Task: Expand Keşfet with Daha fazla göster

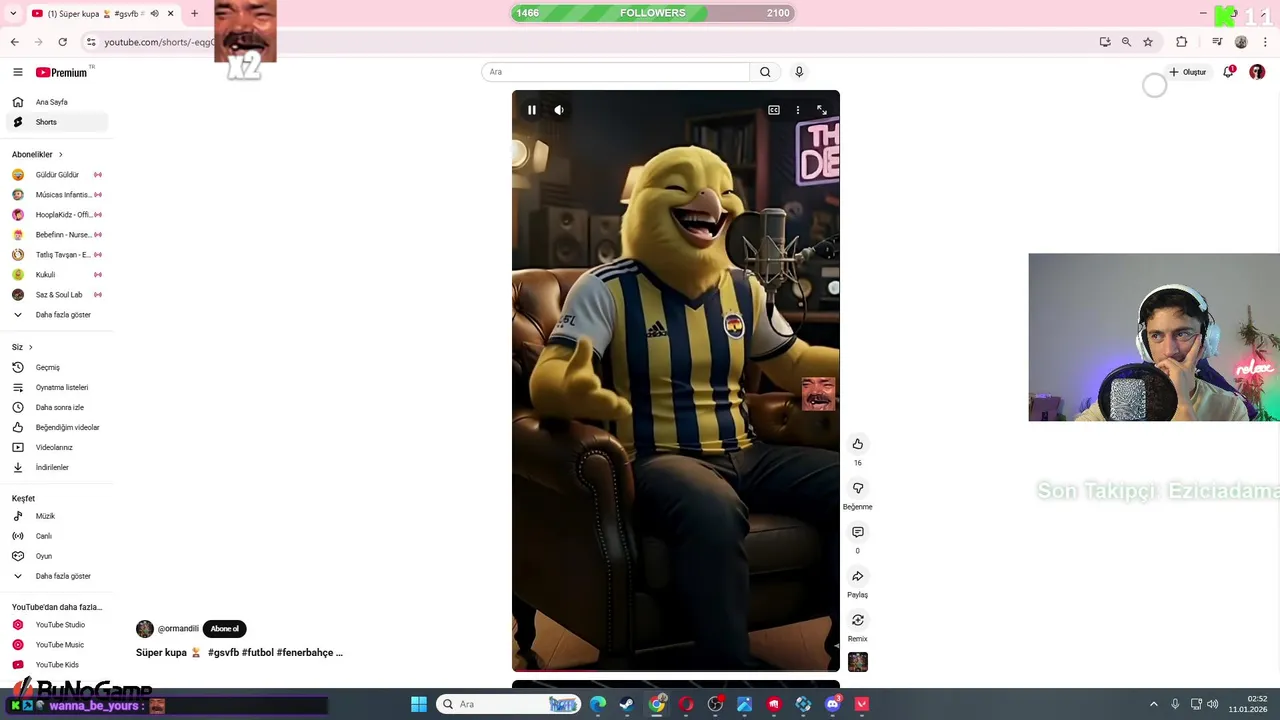Action: [x=57, y=576]
